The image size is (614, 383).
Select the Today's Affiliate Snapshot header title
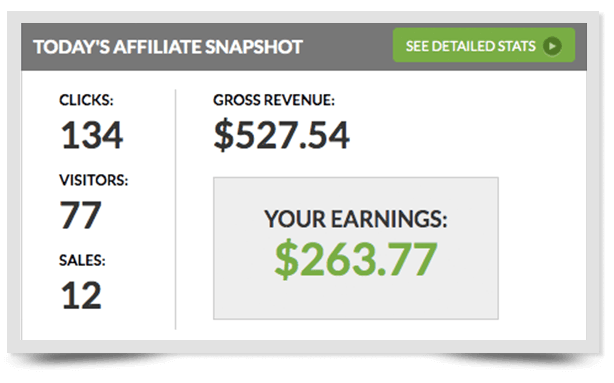click(x=168, y=47)
